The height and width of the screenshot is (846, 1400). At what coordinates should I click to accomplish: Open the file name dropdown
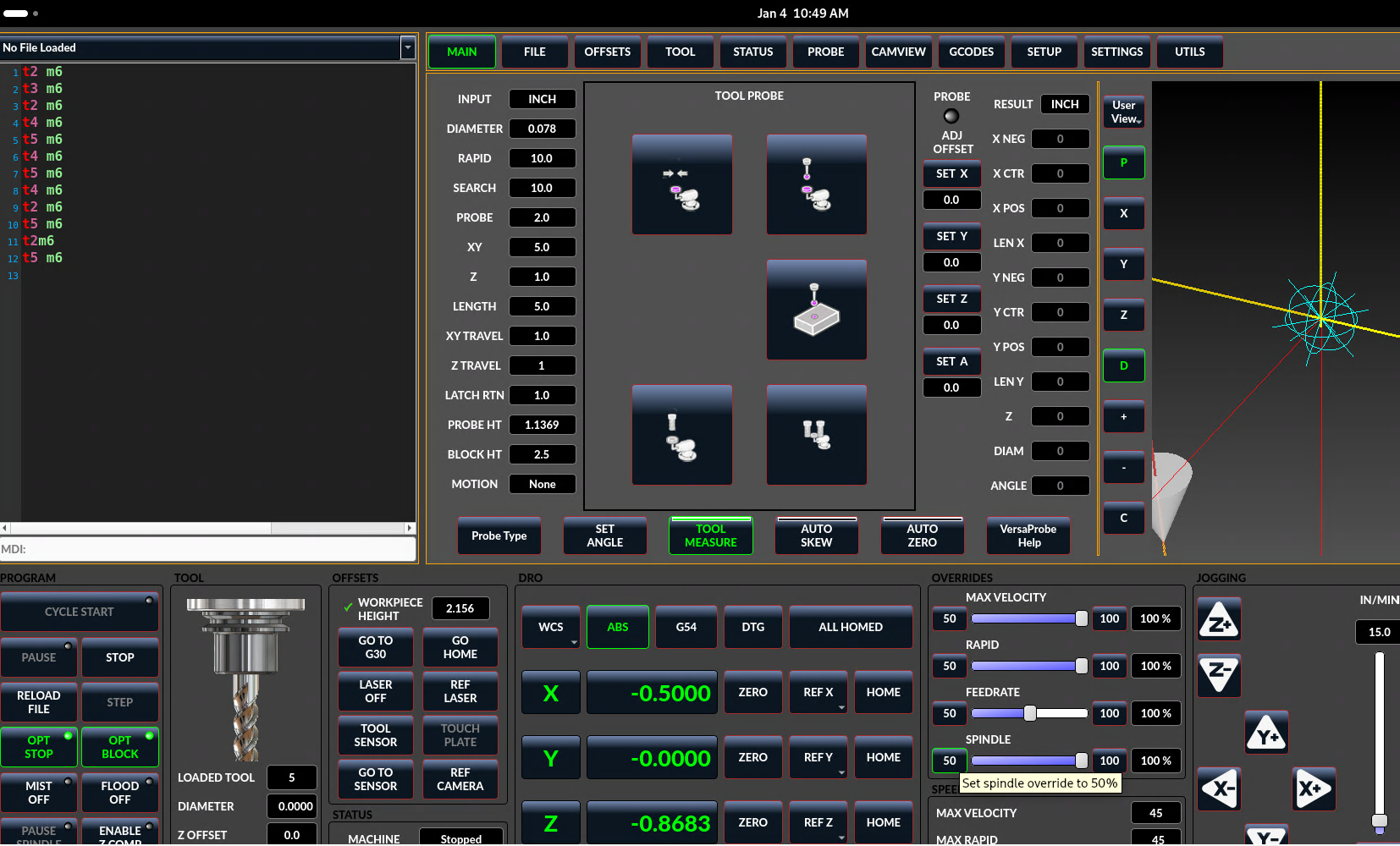tap(407, 48)
